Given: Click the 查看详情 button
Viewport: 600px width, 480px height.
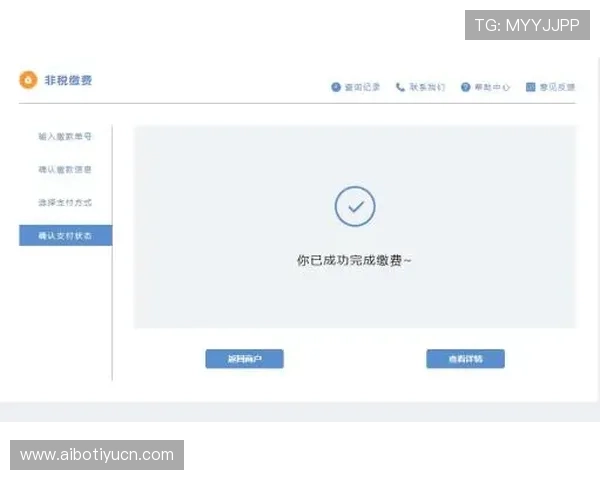Looking at the screenshot, I should point(465,359).
